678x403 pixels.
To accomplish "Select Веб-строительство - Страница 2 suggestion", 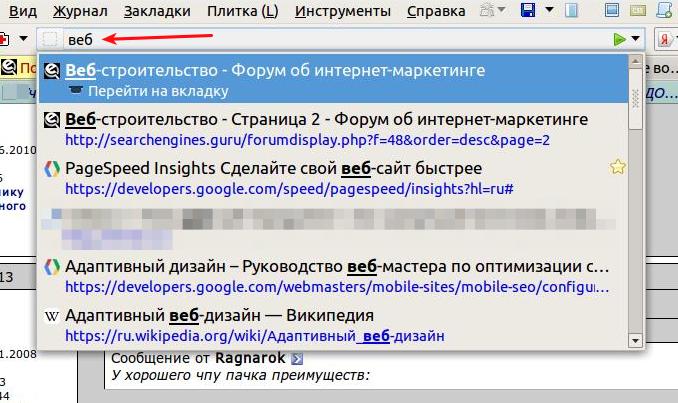I will click(x=326, y=119).
